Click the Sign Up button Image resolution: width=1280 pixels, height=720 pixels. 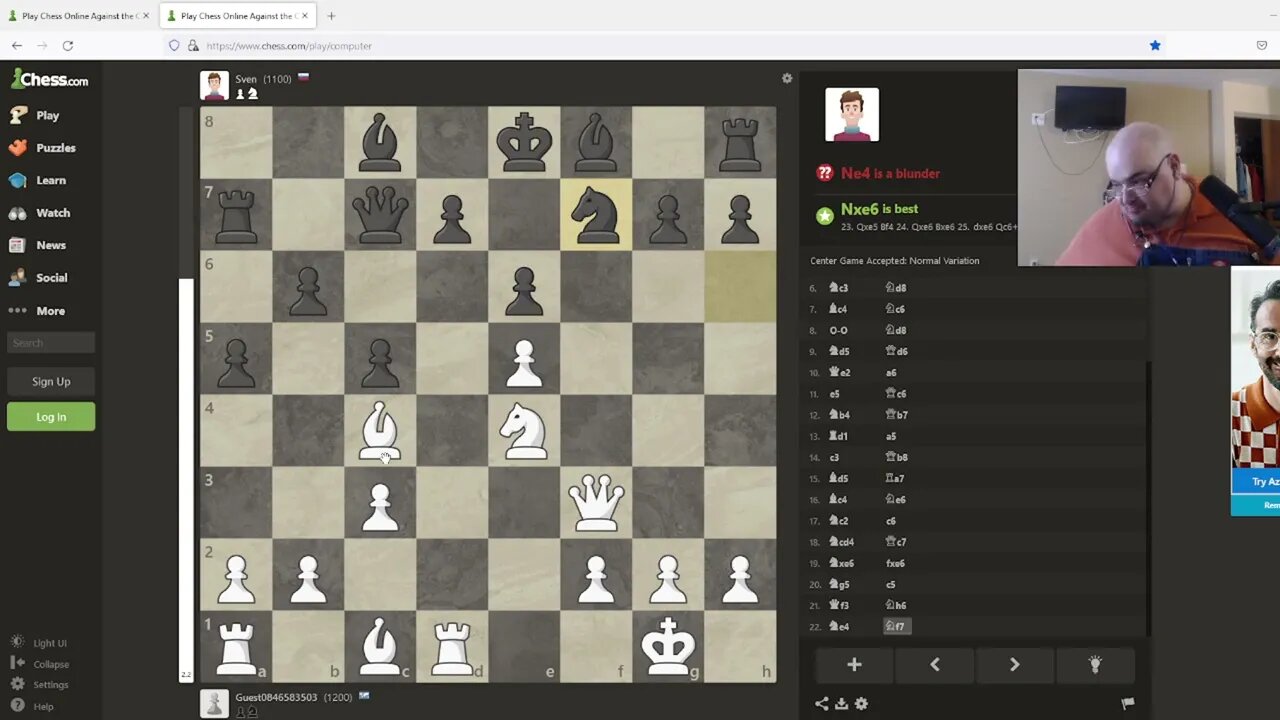(x=51, y=381)
